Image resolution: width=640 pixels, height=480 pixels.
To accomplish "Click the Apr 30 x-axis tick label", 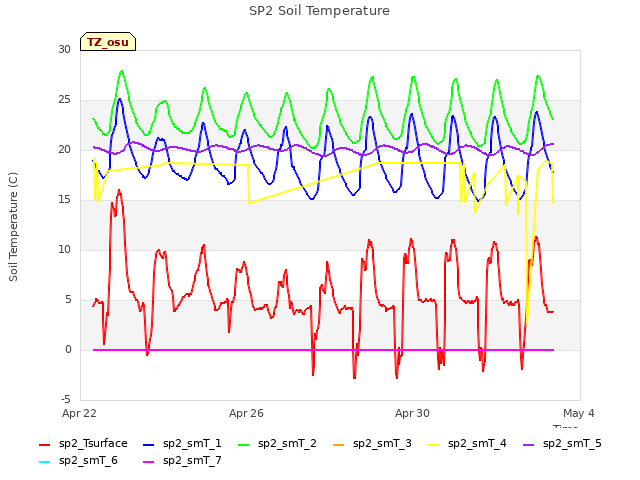I will [x=412, y=413].
